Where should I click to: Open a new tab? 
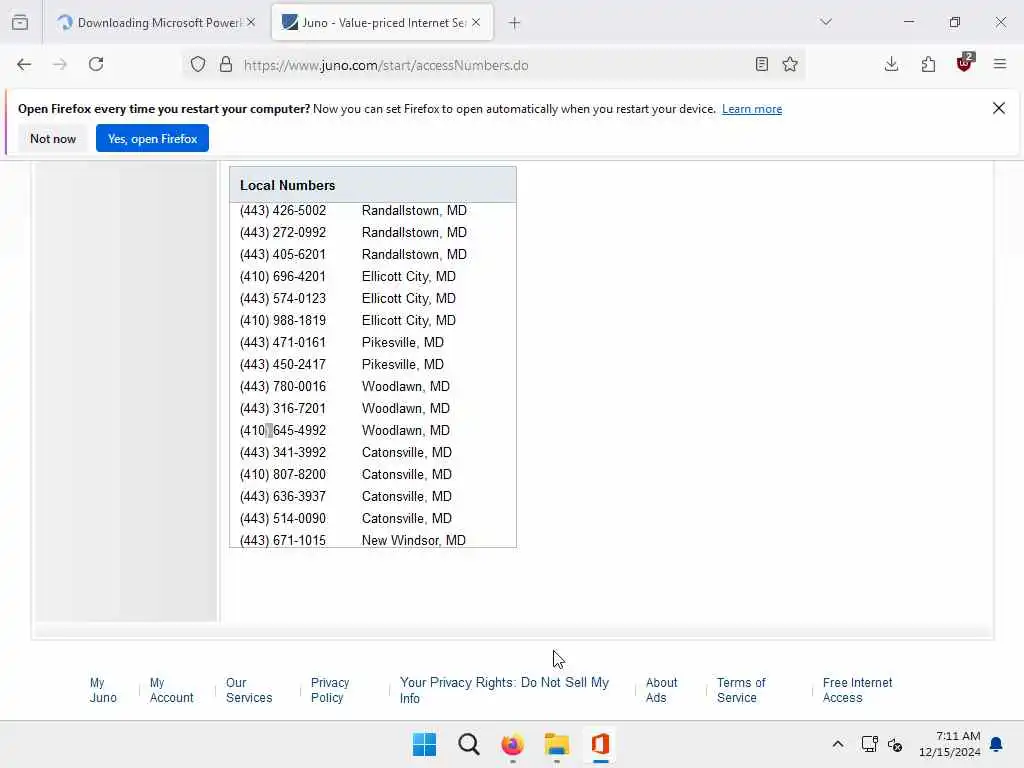click(x=515, y=23)
